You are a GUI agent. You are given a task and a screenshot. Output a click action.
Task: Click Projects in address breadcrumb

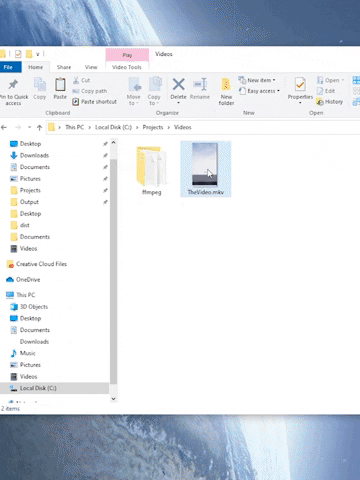point(153,127)
